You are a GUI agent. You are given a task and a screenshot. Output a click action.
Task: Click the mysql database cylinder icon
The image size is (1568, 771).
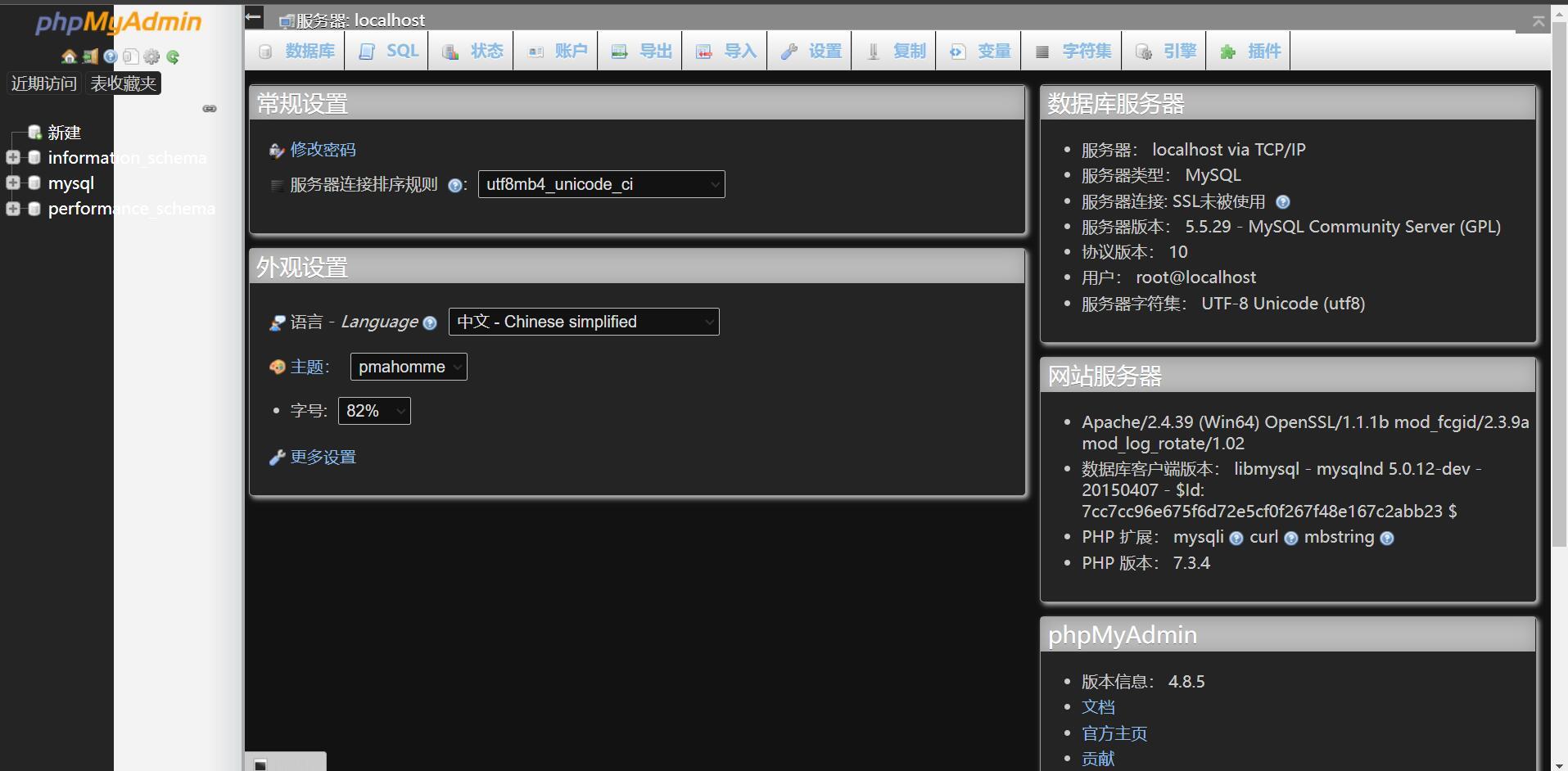34,183
